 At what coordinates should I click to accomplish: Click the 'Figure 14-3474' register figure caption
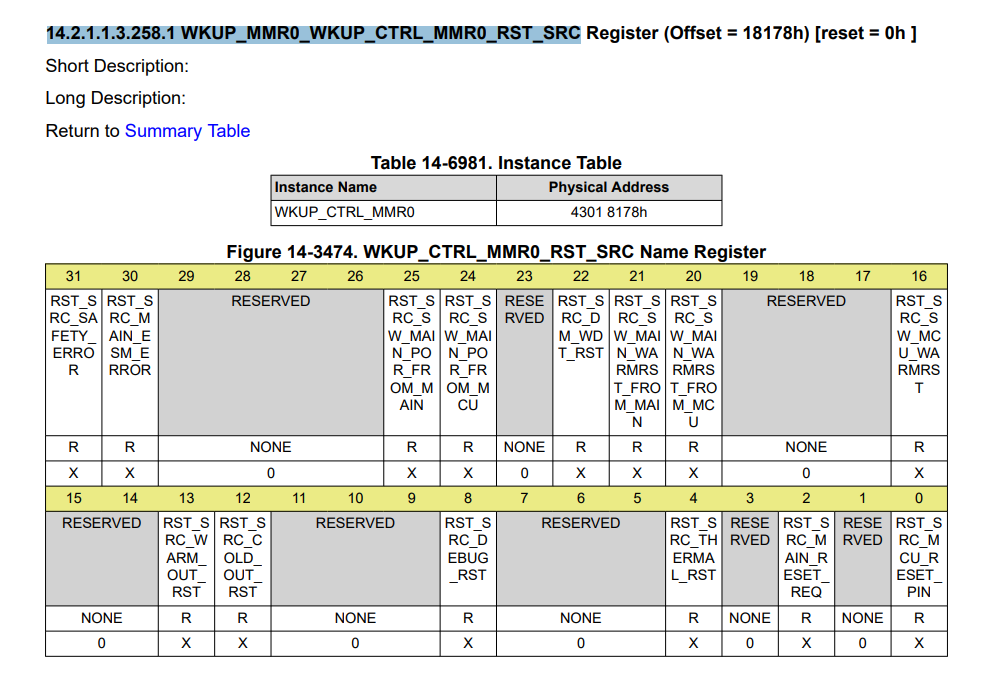pyautogui.click(x=496, y=252)
